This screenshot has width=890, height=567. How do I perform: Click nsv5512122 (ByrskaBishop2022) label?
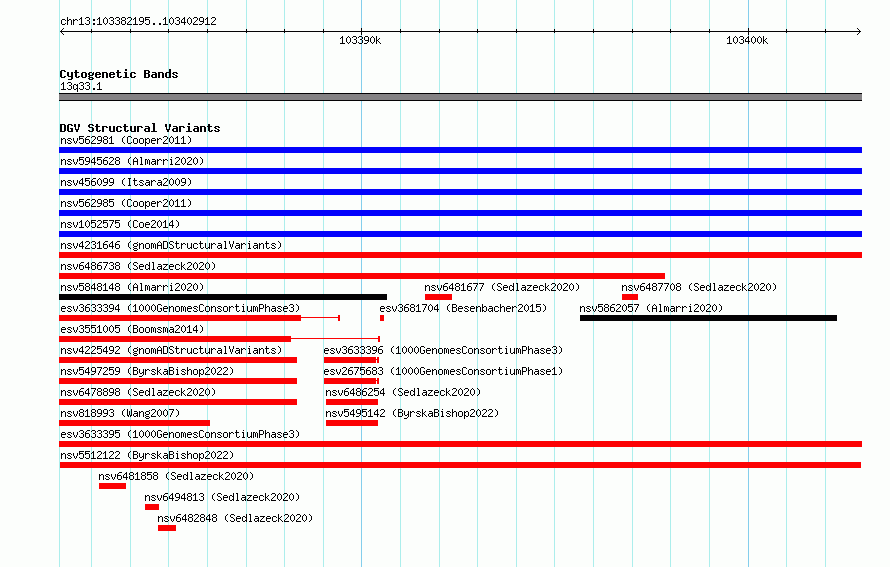(x=147, y=455)
